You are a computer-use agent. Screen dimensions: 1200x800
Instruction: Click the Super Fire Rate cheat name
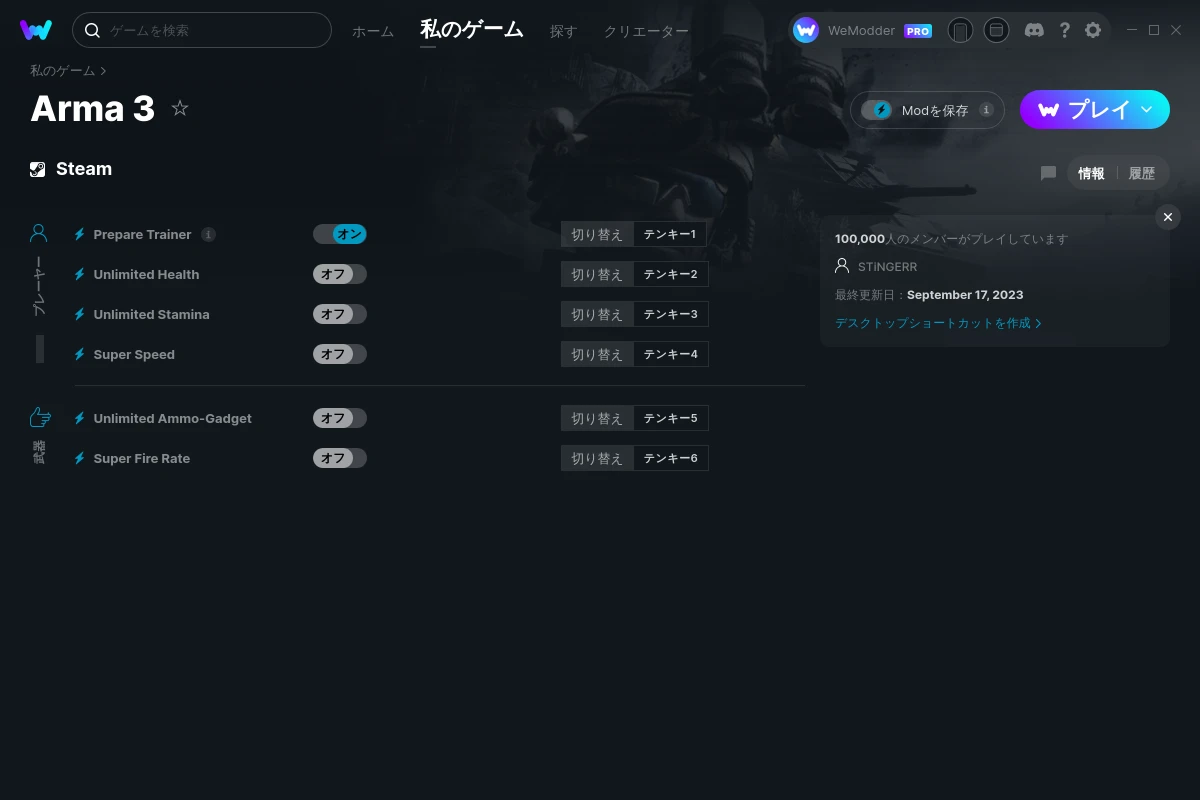pyautogui.click(x=142, y=458)
